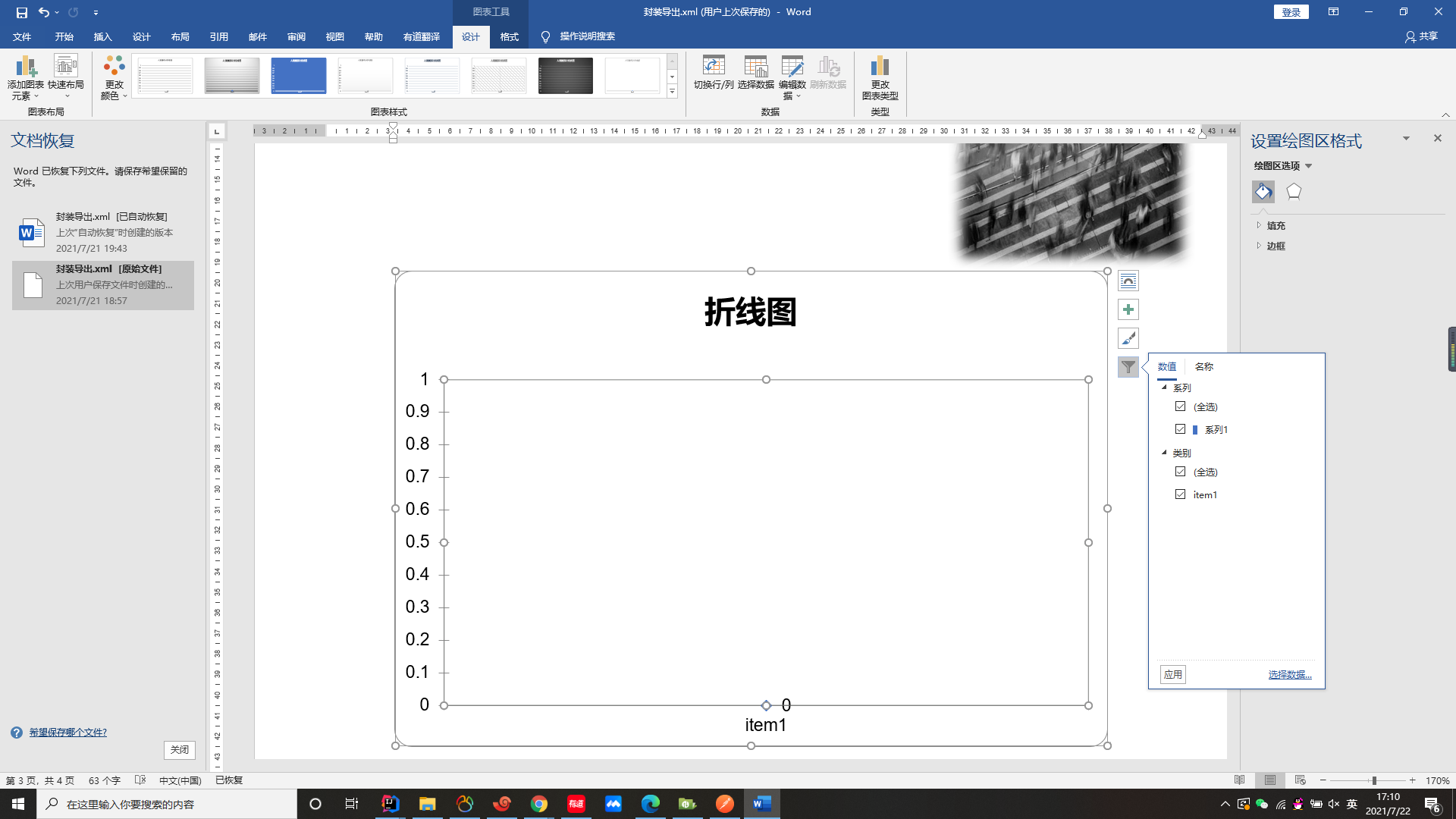1456x819 pixels.
Task: Open the File (文件) menu
Action: pyautogui.click(x=22, y=36)
